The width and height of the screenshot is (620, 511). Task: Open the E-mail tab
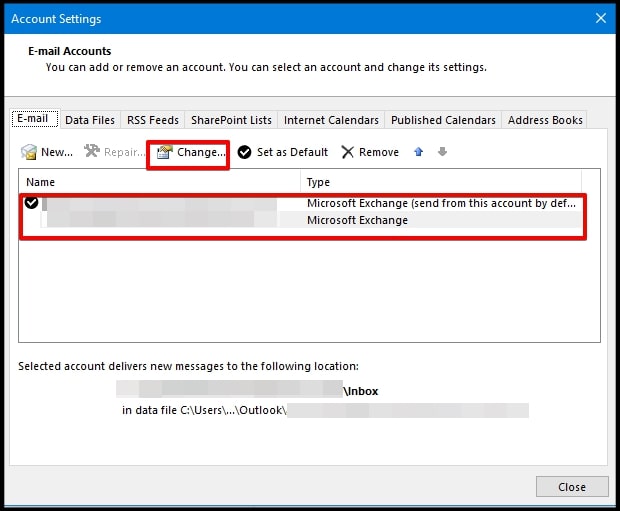tap(35, 119)
